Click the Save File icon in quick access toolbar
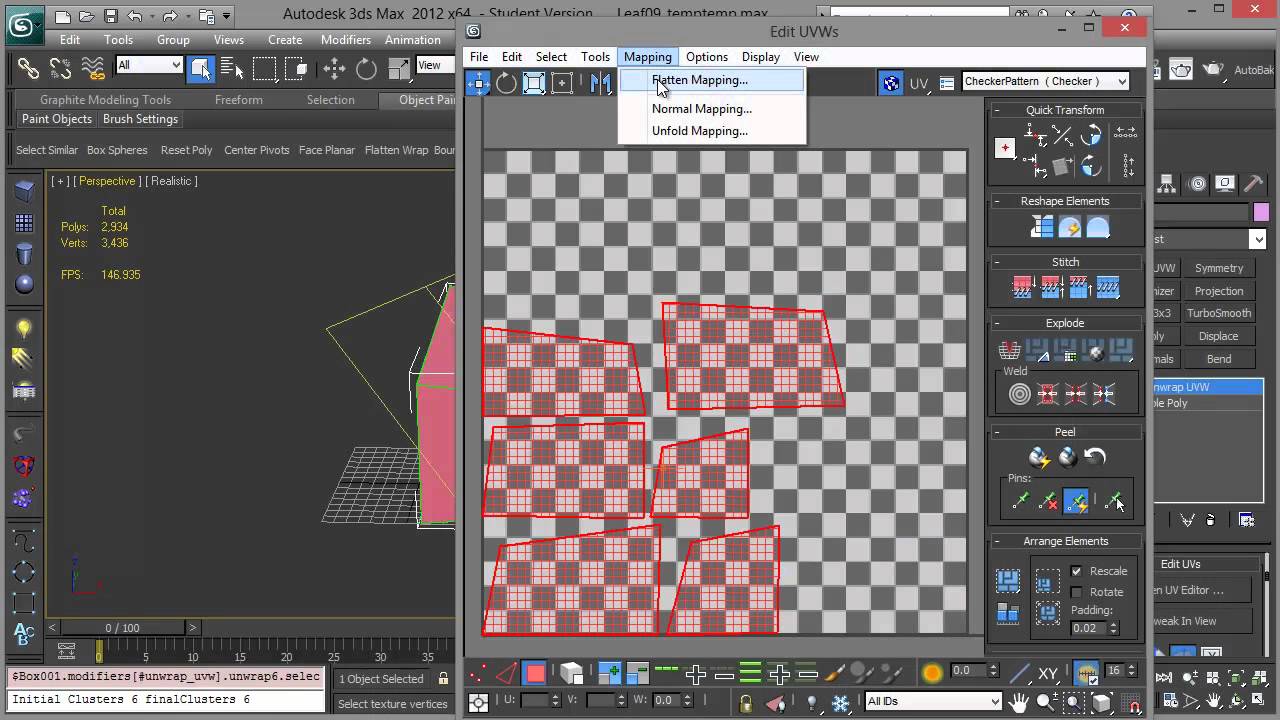The width and height of the screenshot is (1280, 720). coord(110,16)
